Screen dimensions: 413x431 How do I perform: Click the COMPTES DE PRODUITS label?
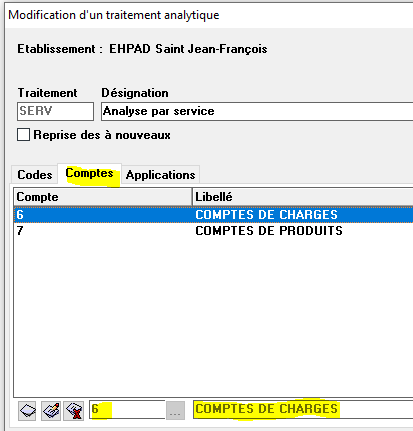click(x=269, y=231)
